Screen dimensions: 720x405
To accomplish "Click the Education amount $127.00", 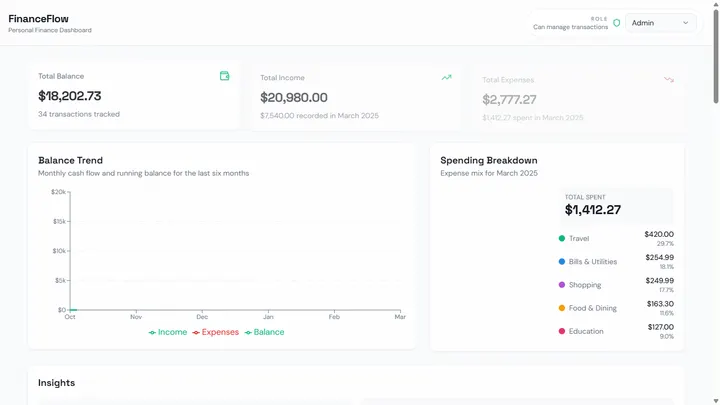I will (661, 327).
